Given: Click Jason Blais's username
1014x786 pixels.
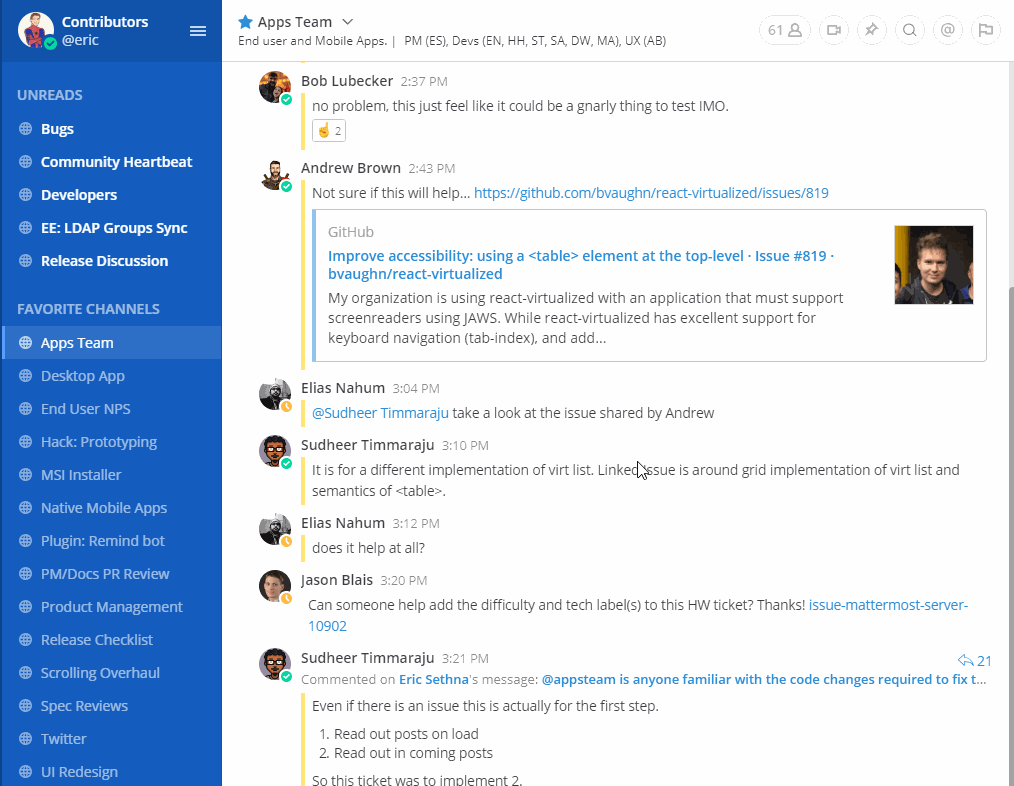Looking at the screenshot, I should tap(336, 580).
